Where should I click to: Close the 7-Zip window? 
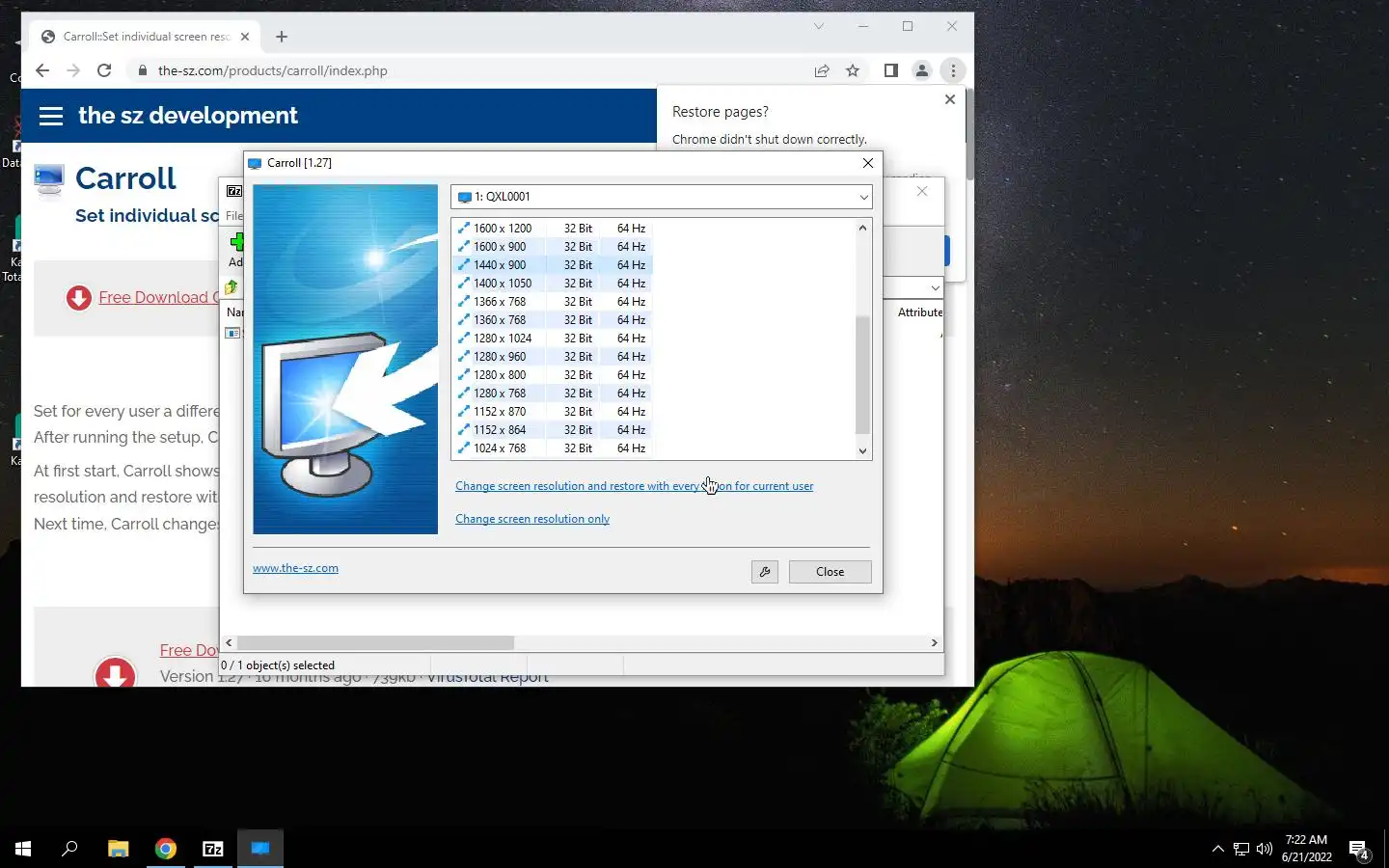pyautogui.click(x=922, y=191)
